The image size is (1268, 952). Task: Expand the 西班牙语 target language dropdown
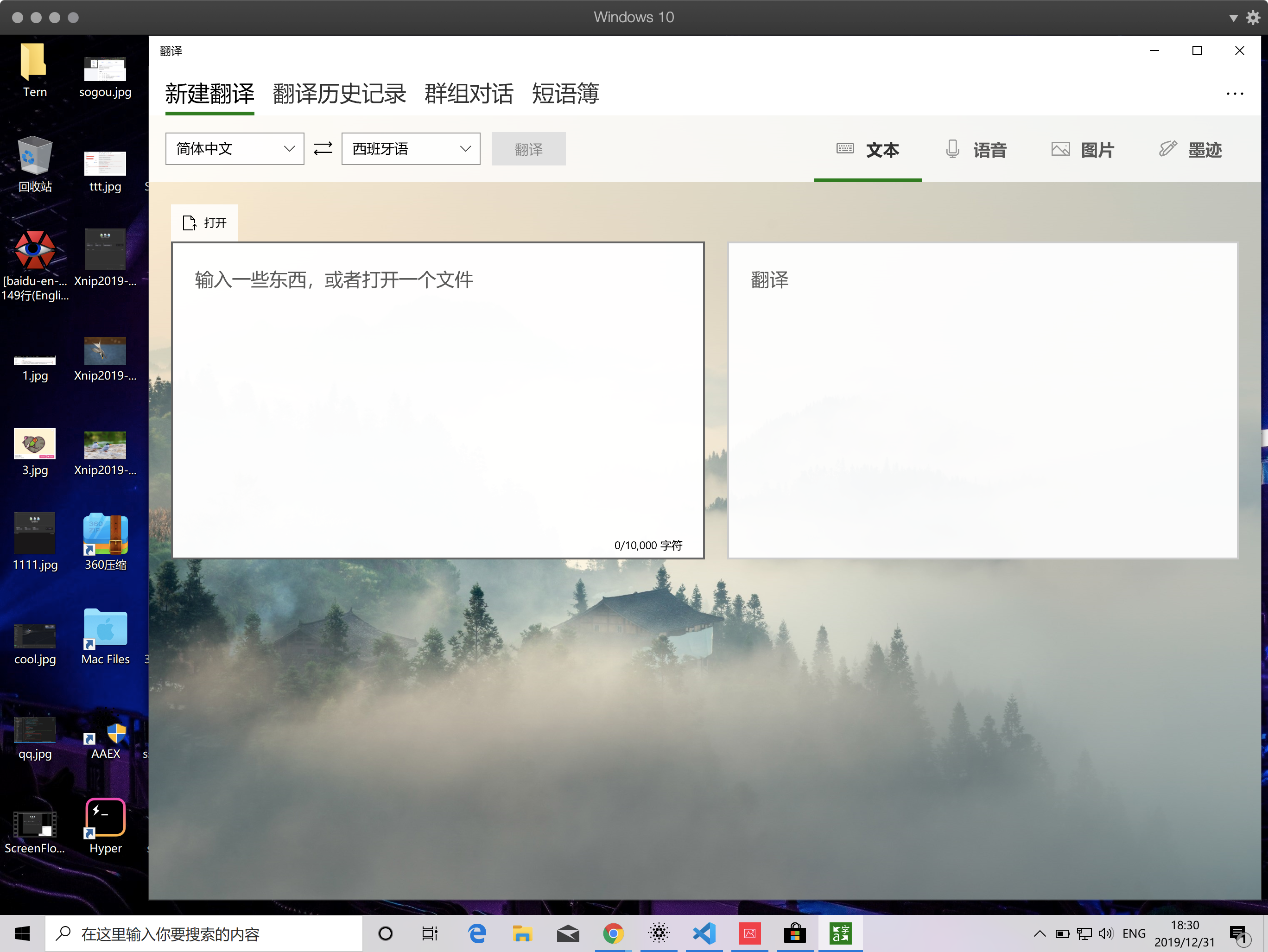411,149
